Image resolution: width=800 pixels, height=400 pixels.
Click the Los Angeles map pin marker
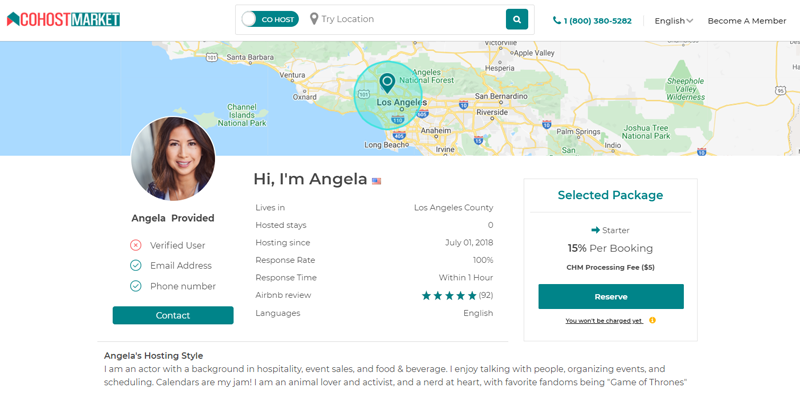click(x=387, y=84)
